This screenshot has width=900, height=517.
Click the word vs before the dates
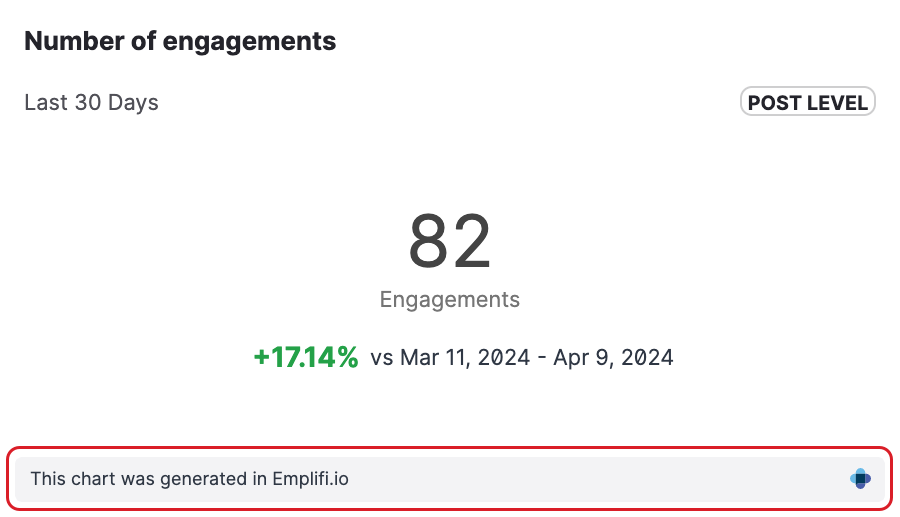coord(381,358)
